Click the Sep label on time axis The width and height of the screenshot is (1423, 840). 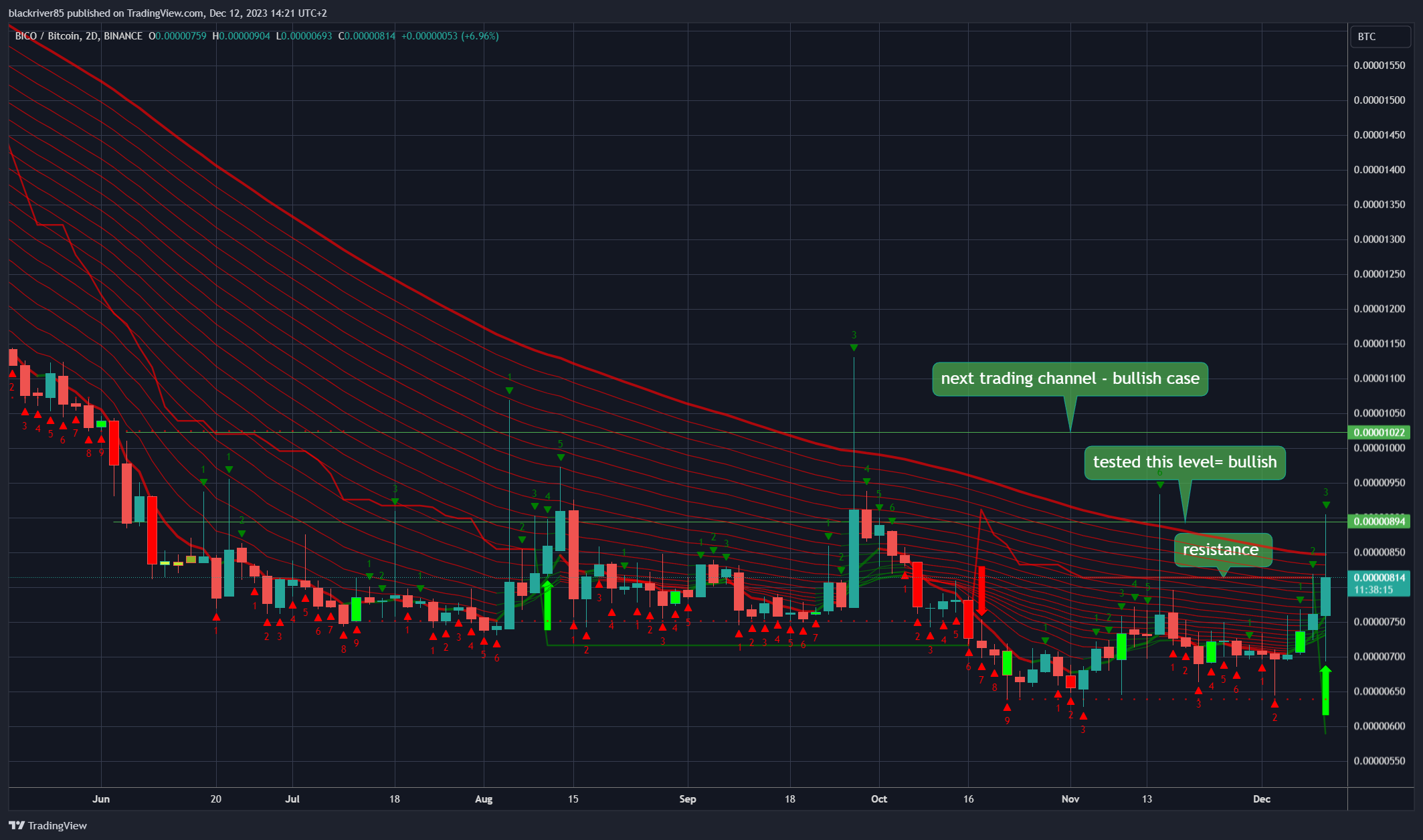coord(688,799)
